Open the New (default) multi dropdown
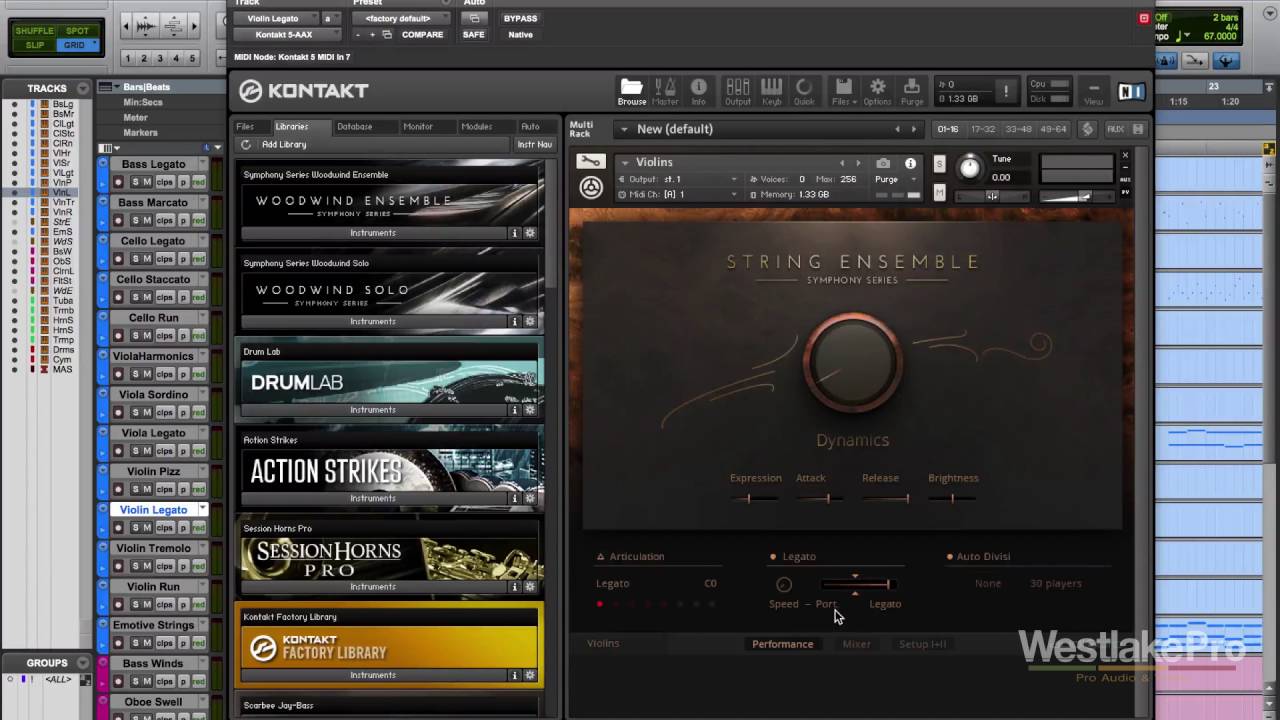Image resolution: width=1280 pixels, height=720 pixels. tap(766, 129)
